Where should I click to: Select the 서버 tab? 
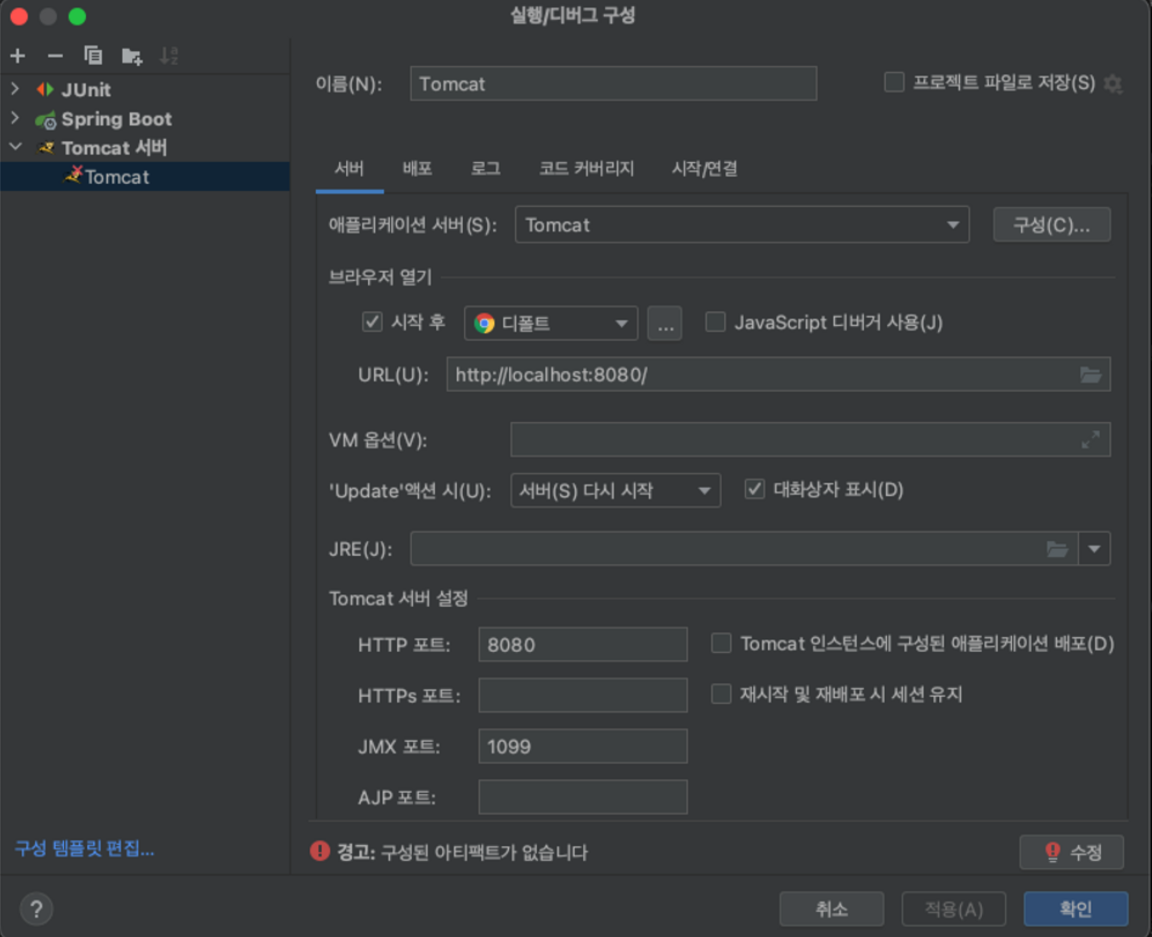349,168
